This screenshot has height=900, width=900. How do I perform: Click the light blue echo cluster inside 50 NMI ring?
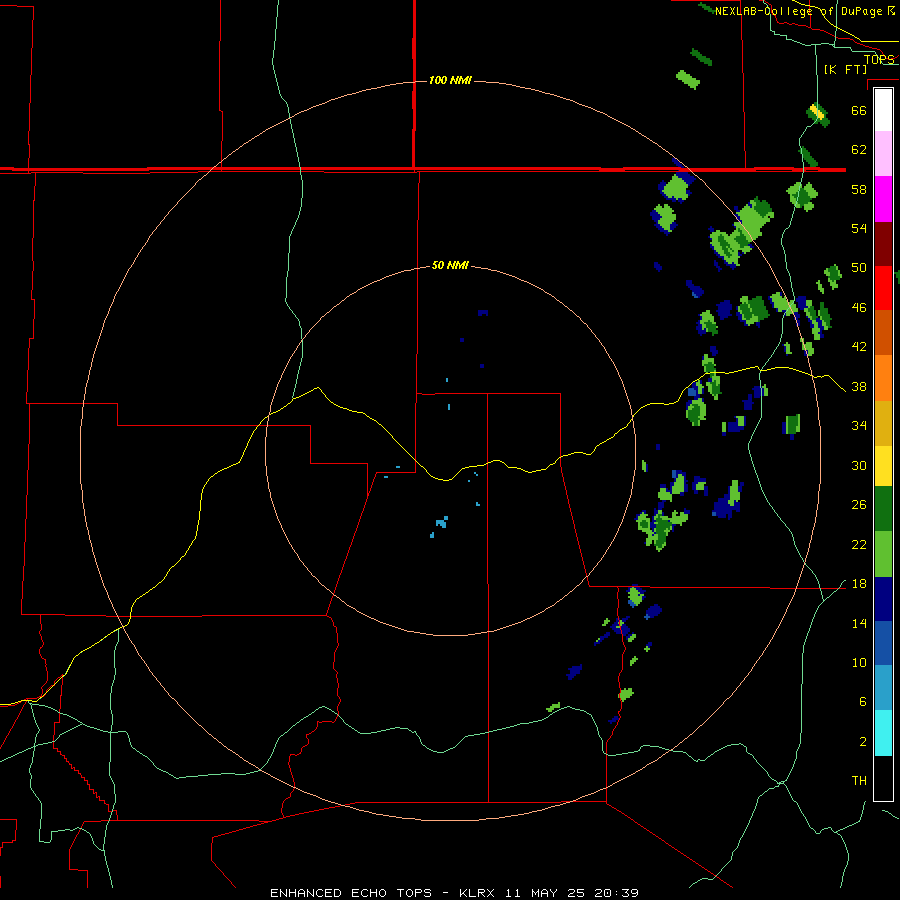click(x=440, y=525)
